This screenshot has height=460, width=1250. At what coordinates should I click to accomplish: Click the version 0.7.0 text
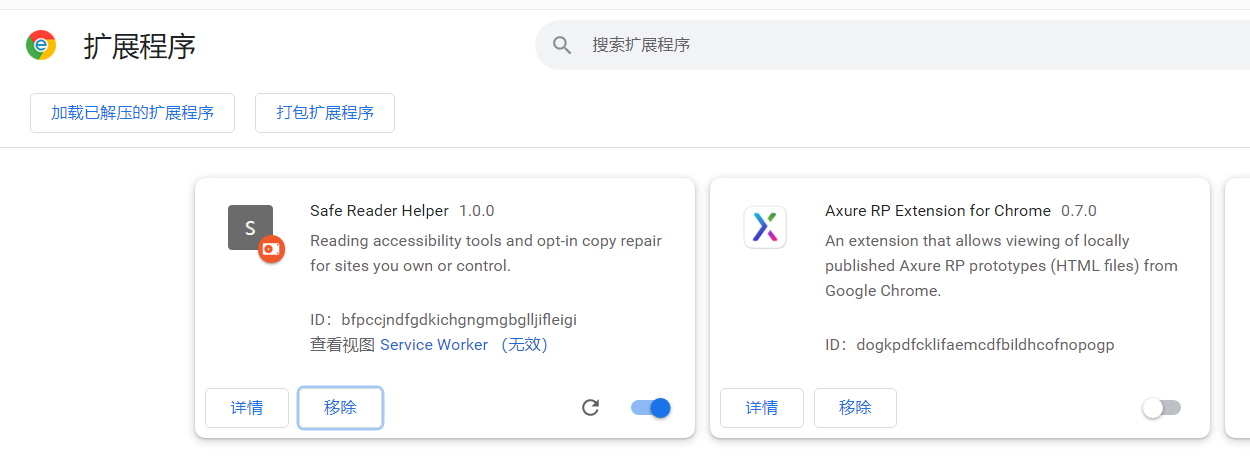(1079, 211)
